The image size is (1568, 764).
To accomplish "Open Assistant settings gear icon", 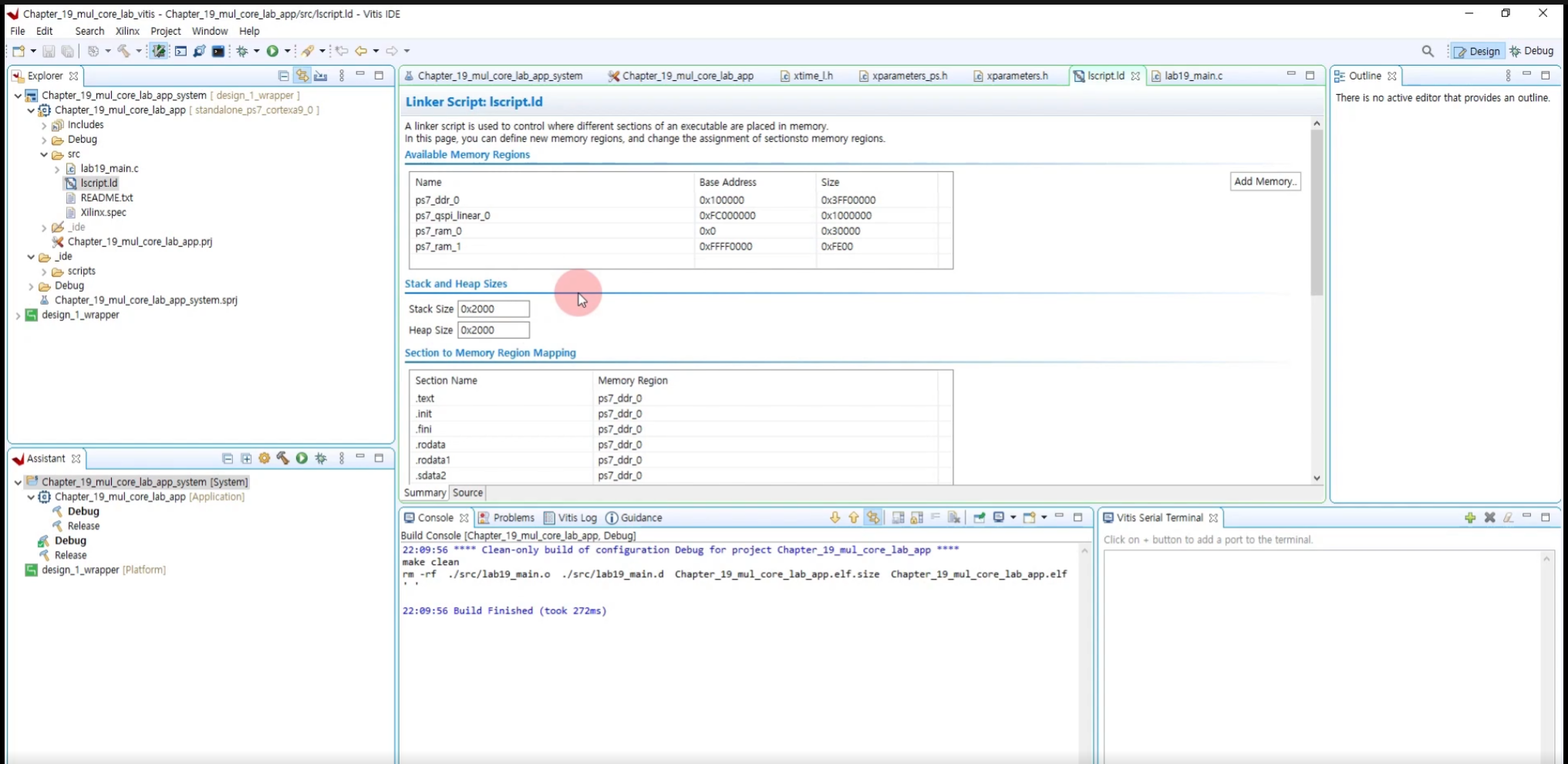I will (265, 458).
